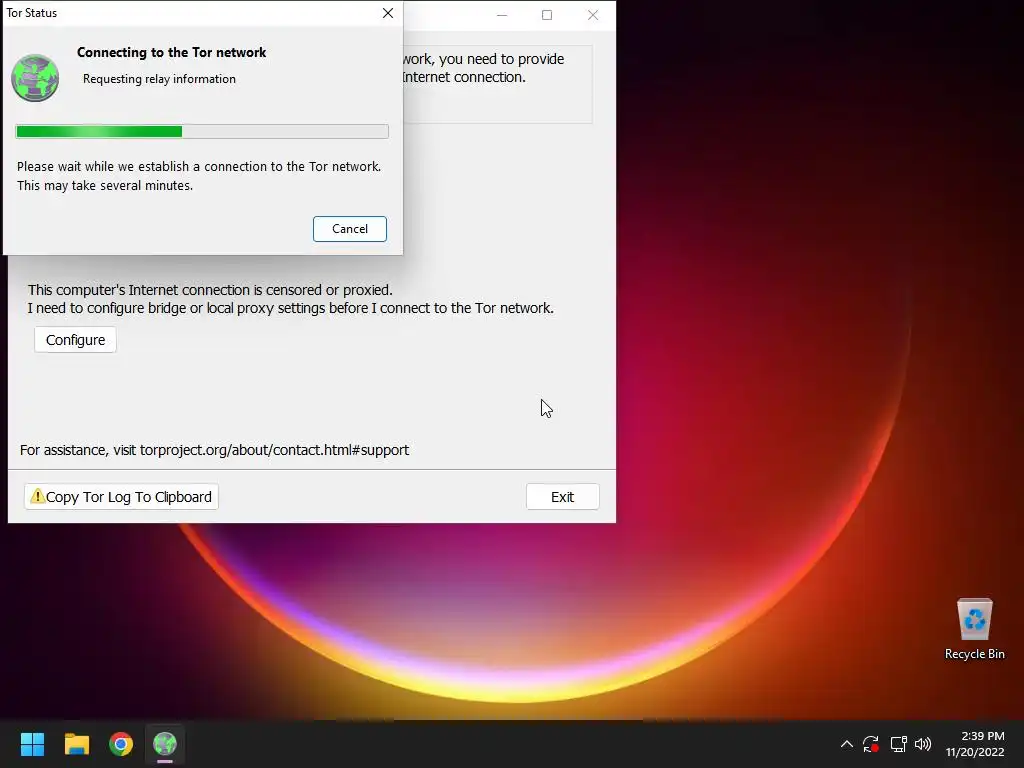Open Configure for bridge or proxy settings

pos(75,340)
